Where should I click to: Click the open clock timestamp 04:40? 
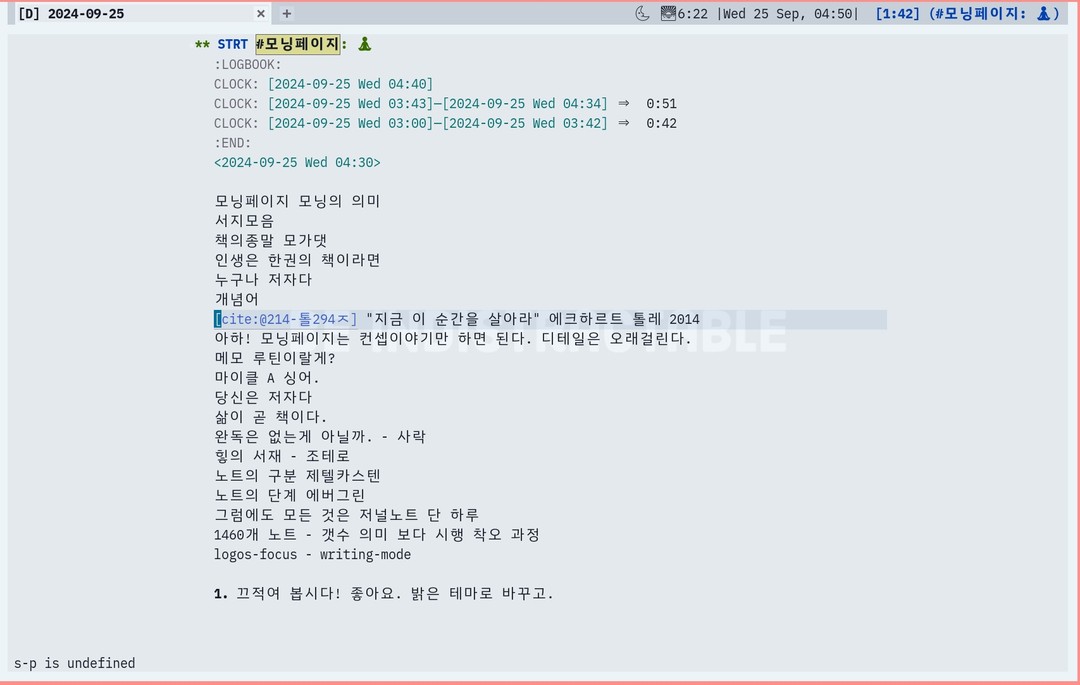[x=350, y=84]
